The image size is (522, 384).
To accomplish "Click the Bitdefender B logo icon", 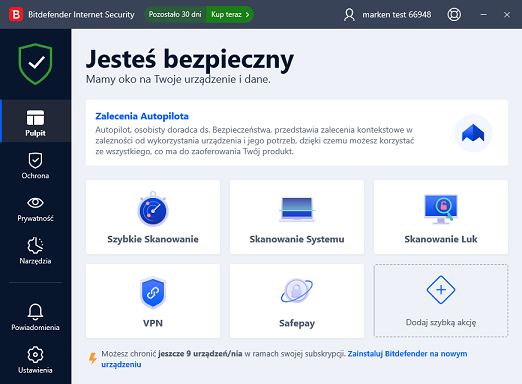I will tap(16, 14).
